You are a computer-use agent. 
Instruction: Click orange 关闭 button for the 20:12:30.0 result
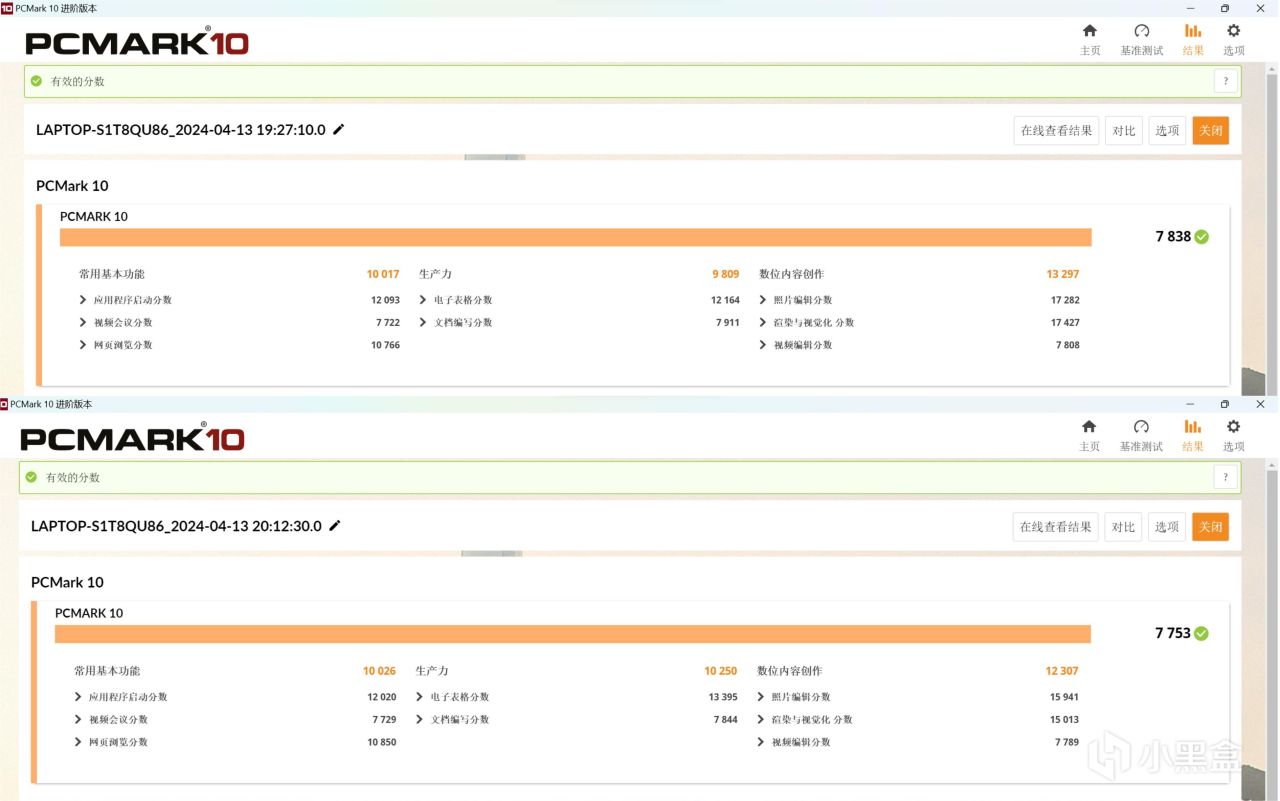pos(1210,527)
